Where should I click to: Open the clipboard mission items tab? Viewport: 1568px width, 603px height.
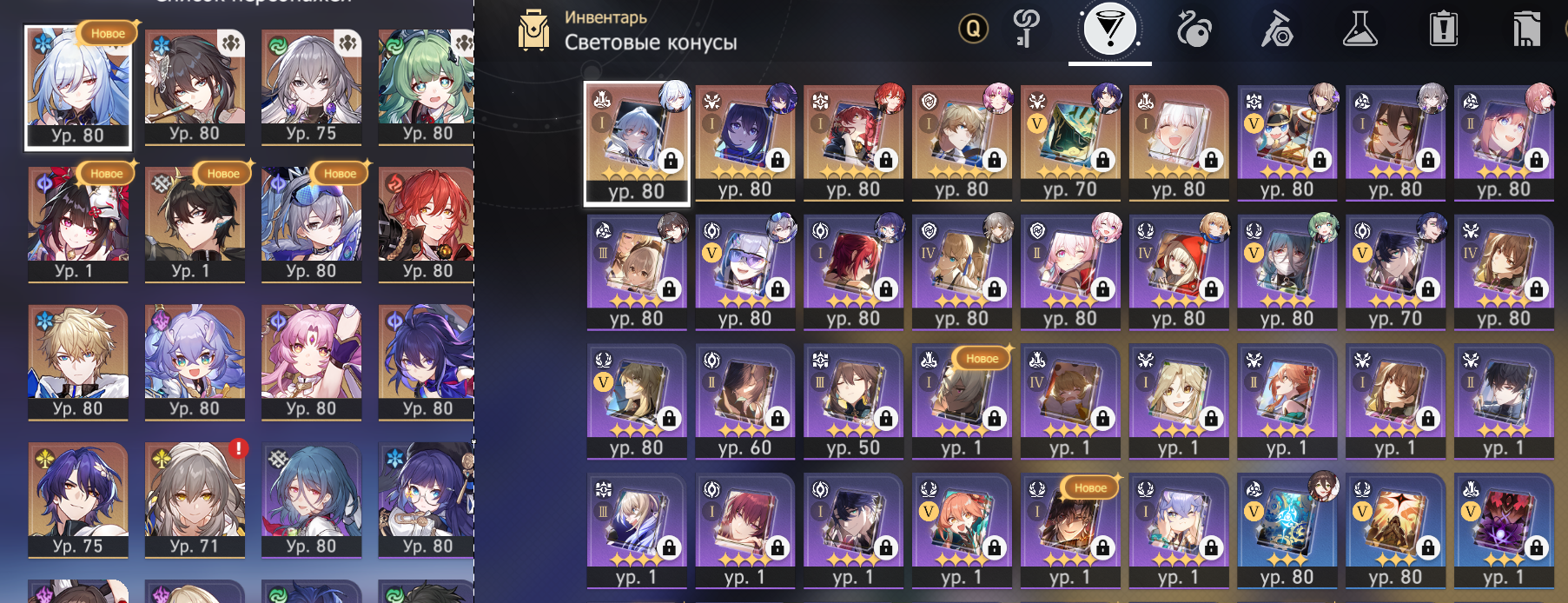click(x=1443, y=30)
